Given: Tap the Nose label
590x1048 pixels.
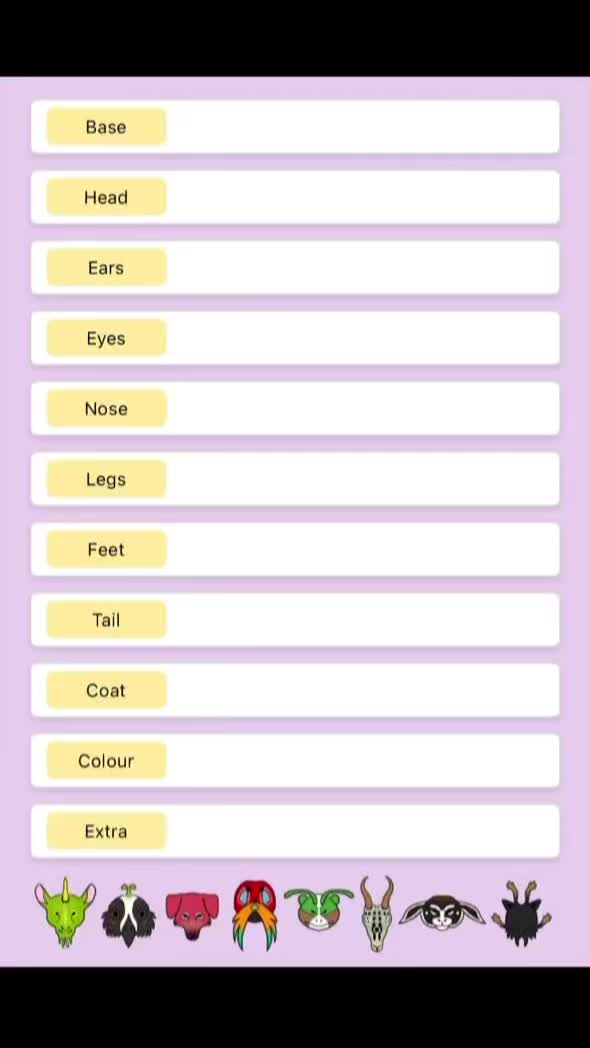Looking at the screenshot, I should [x=106, y=409].
